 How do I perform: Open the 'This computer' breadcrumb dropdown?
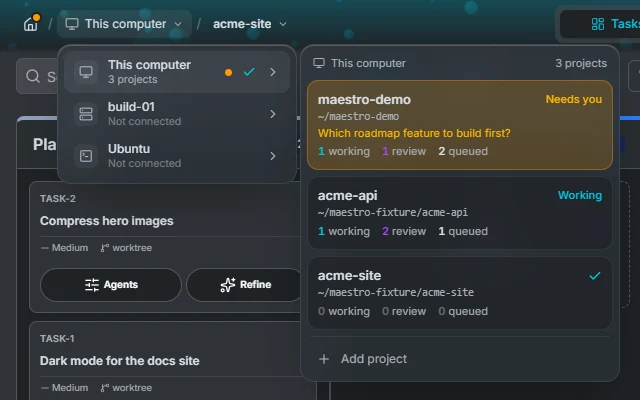124,24
